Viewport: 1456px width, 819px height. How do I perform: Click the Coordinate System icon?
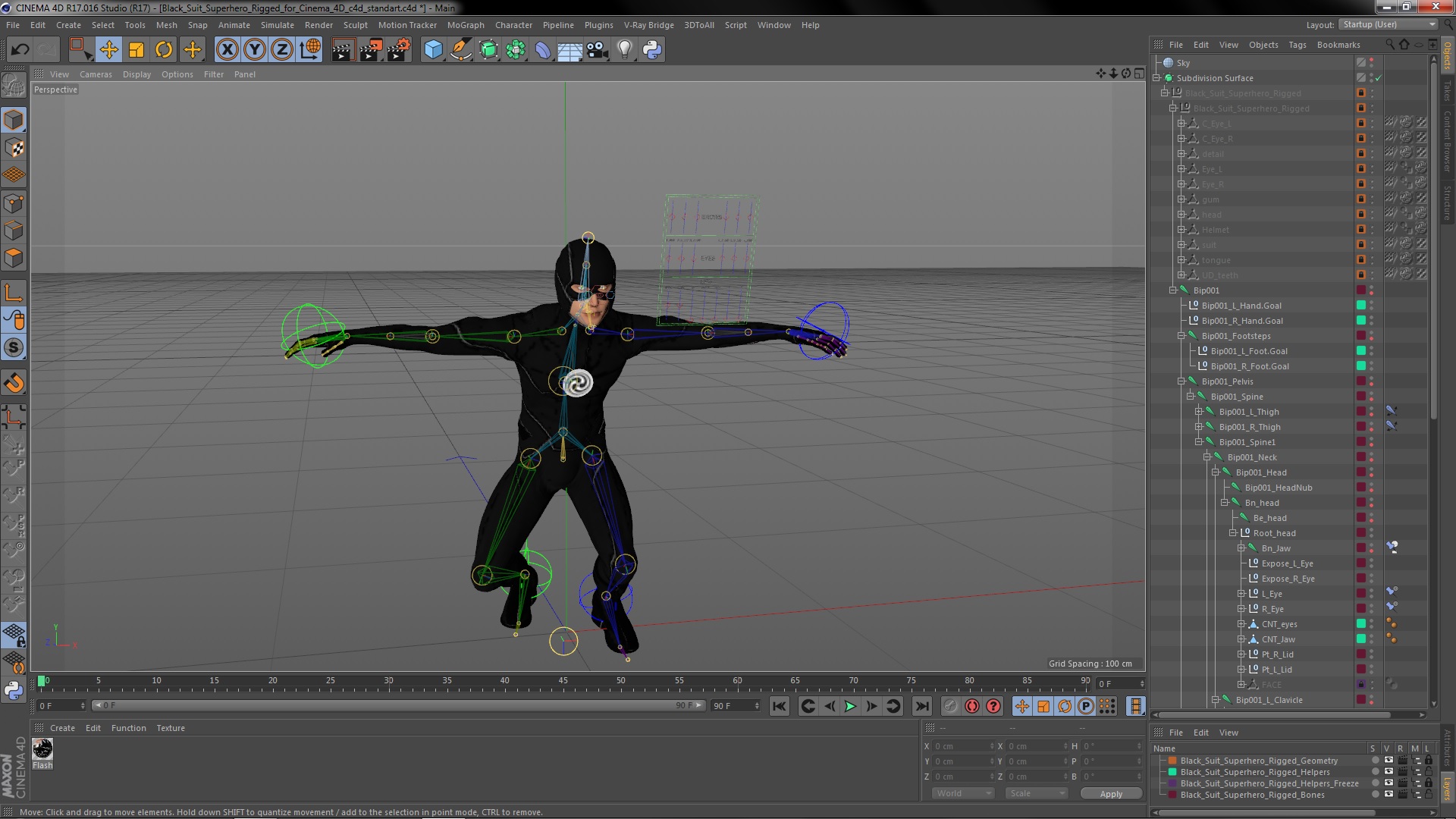pos(310,50)
